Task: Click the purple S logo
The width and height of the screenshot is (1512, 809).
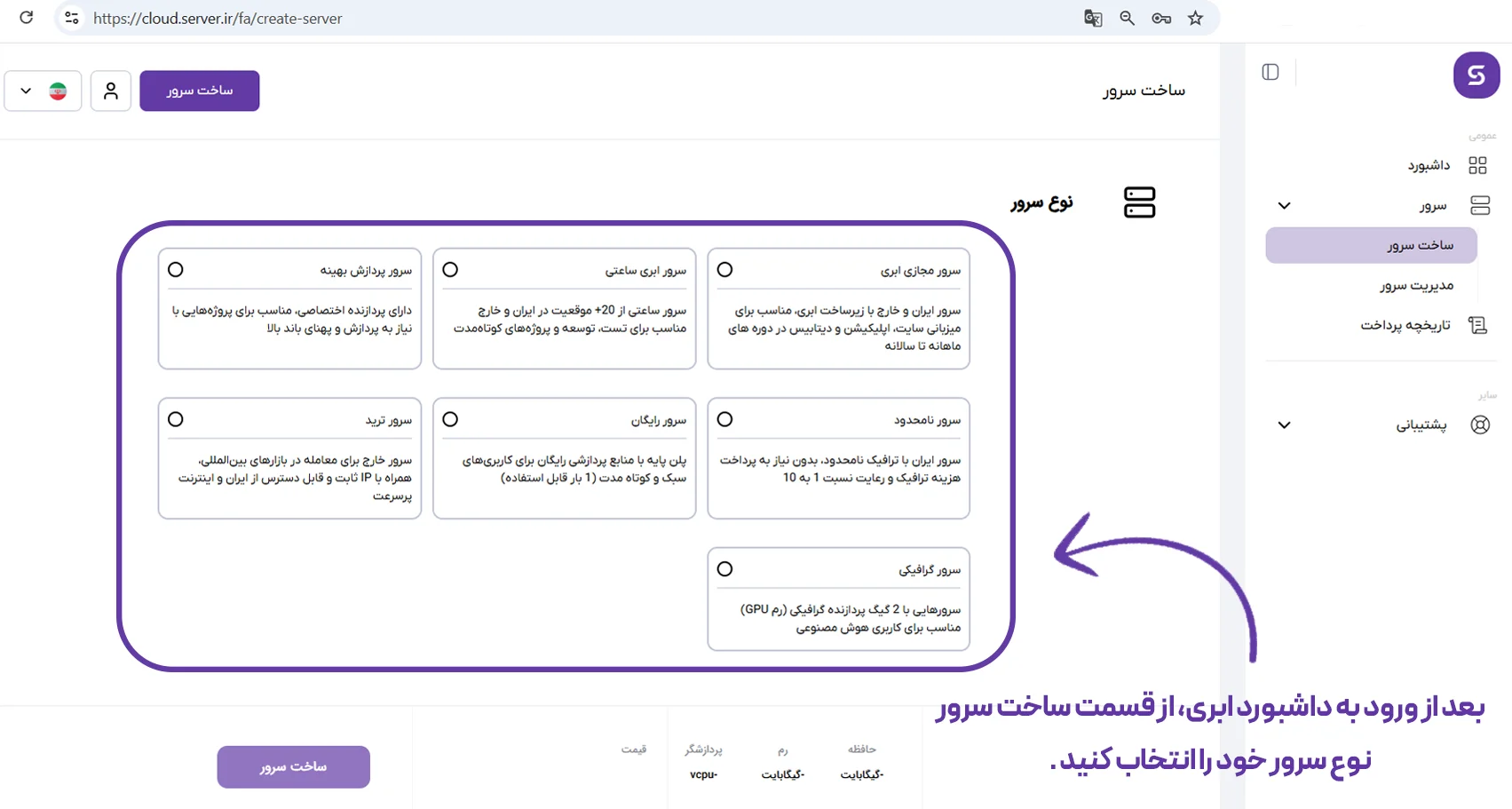Action: pyautogui.click(x=1476, y=75)
